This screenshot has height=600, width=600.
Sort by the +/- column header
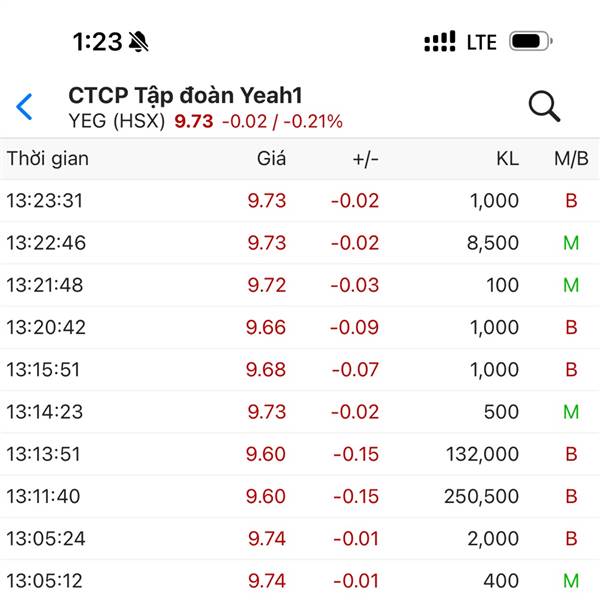365,159
